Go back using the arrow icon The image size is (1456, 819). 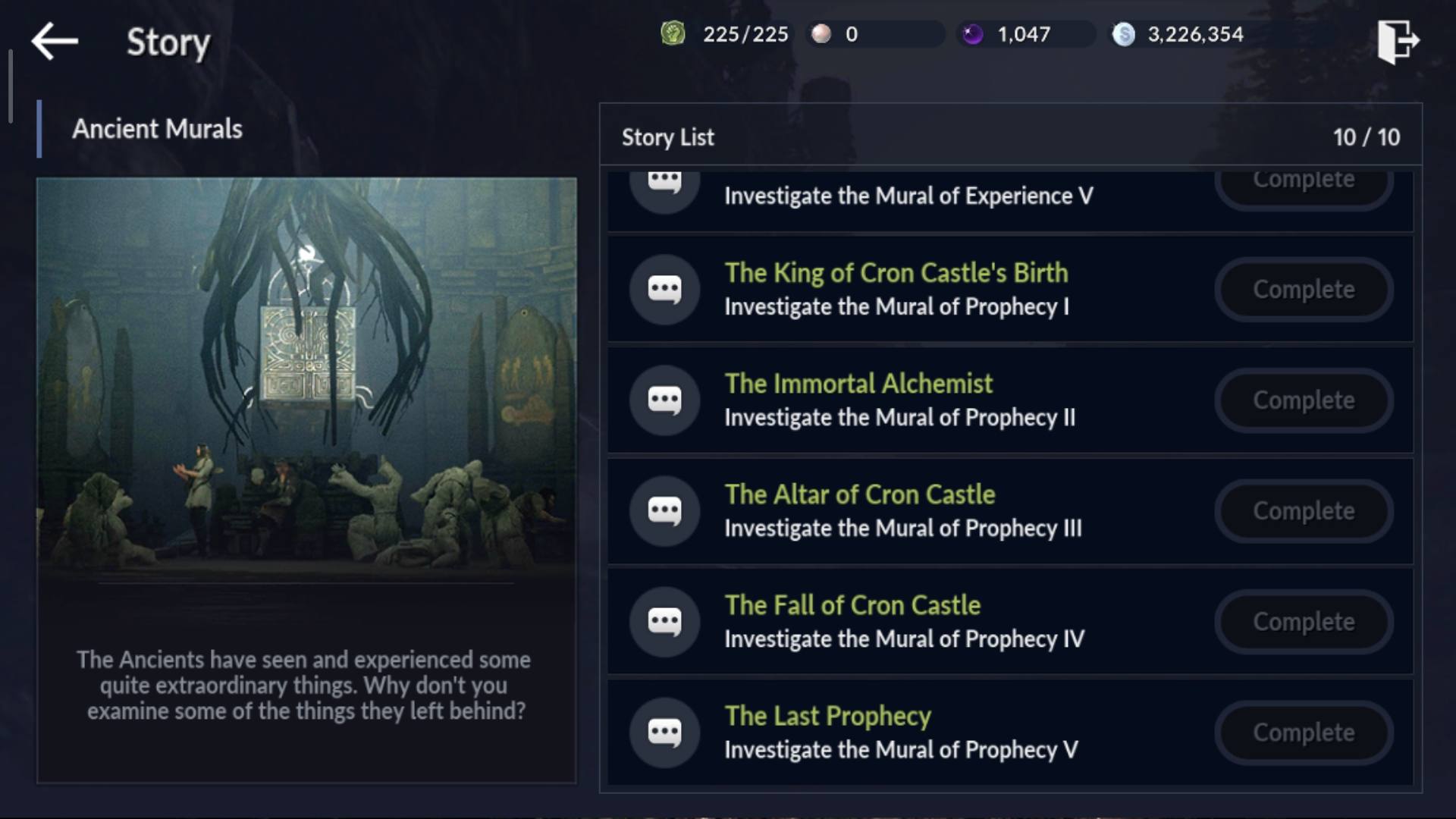tap(55, 41)
